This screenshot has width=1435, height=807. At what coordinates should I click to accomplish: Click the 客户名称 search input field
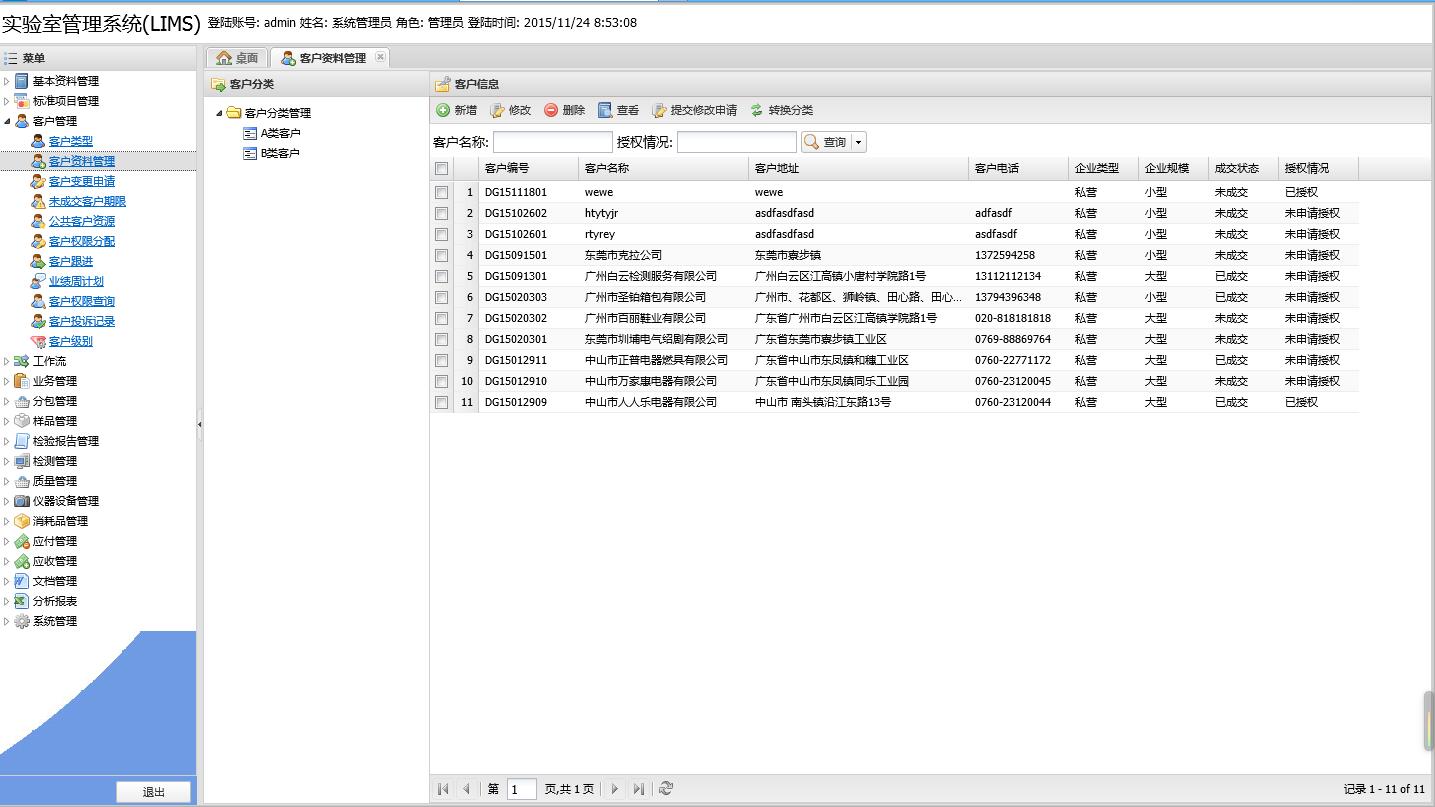(x=552, y=142)
